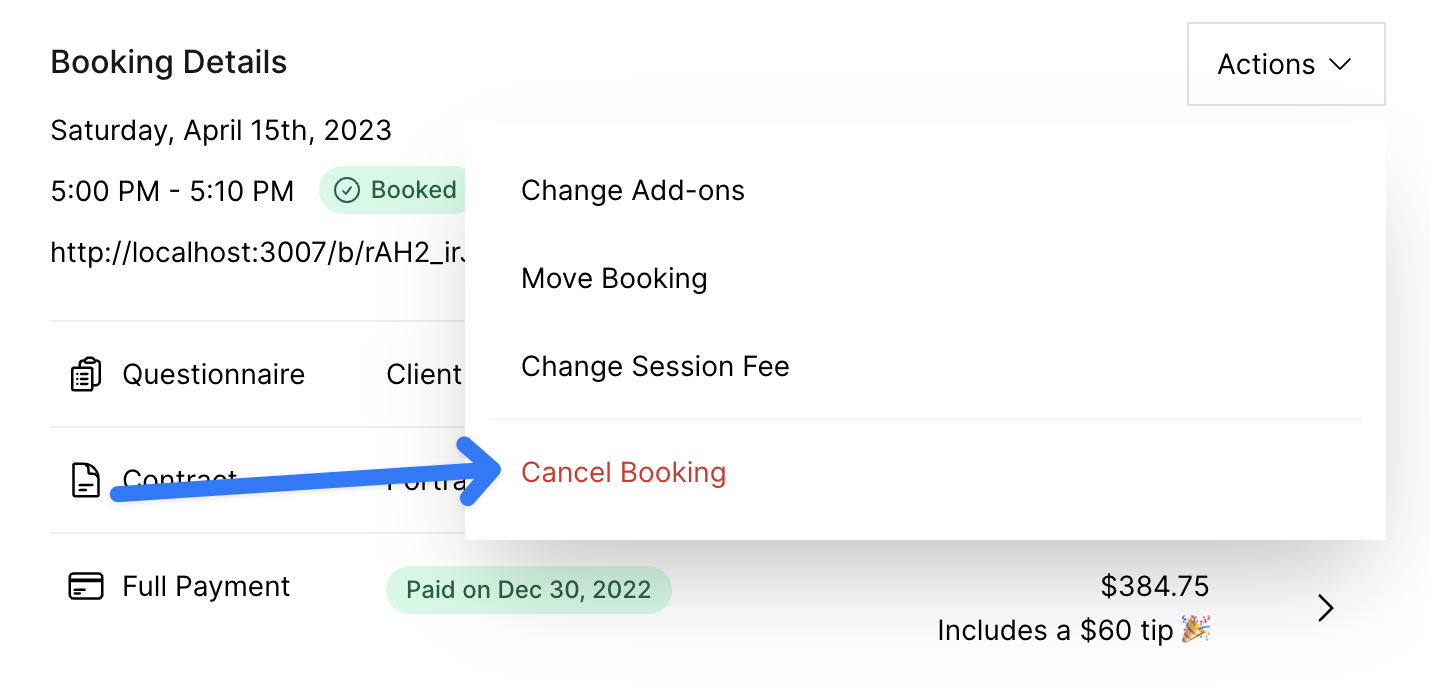1430x692 pixels.
Task: Click the Paid on Dec 30, 2022 badge
Action: pyautogui.click(x=529, y=590)
